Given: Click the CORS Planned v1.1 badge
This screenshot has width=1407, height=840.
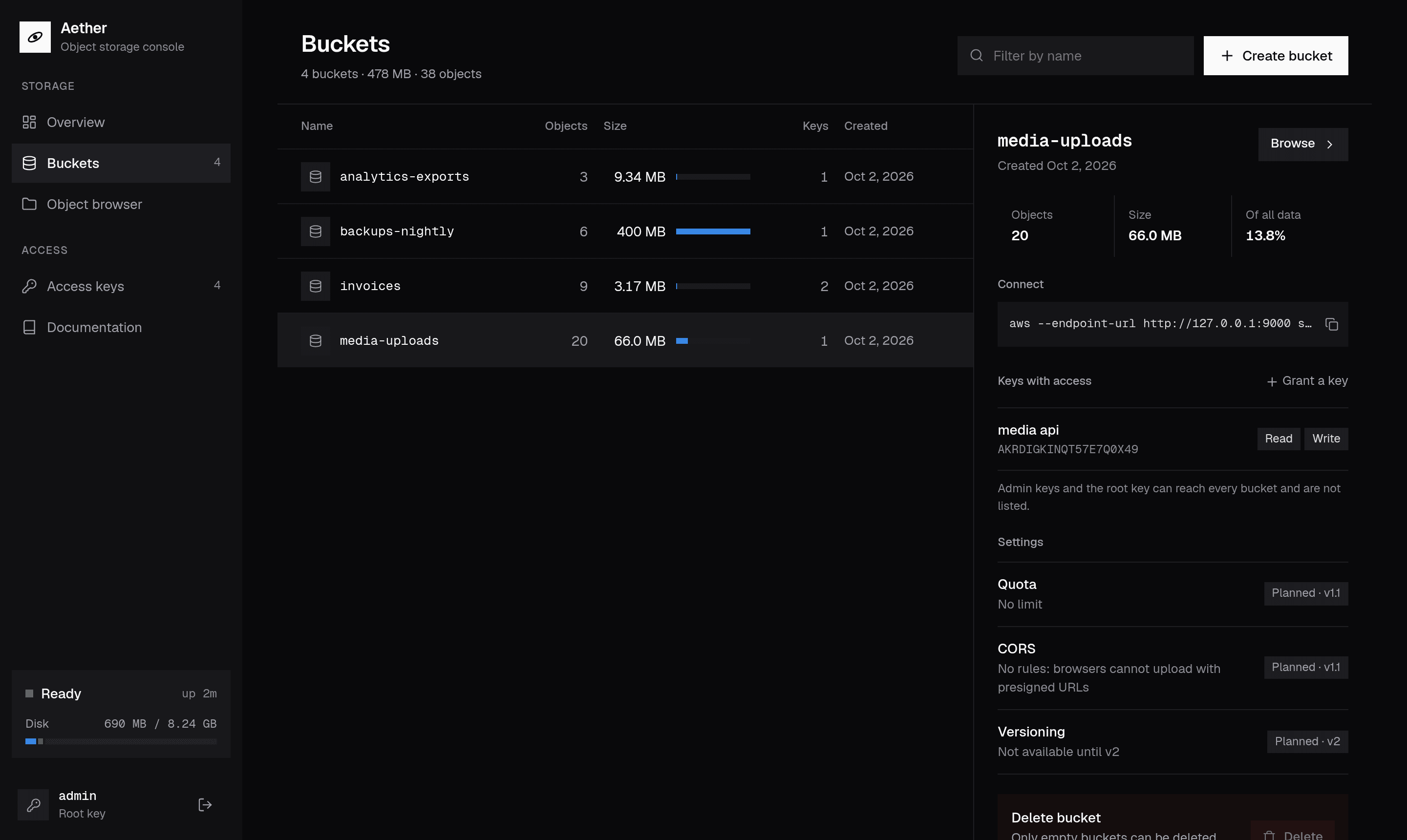Looking at the screenshot, I should (x=1306, y=667).
